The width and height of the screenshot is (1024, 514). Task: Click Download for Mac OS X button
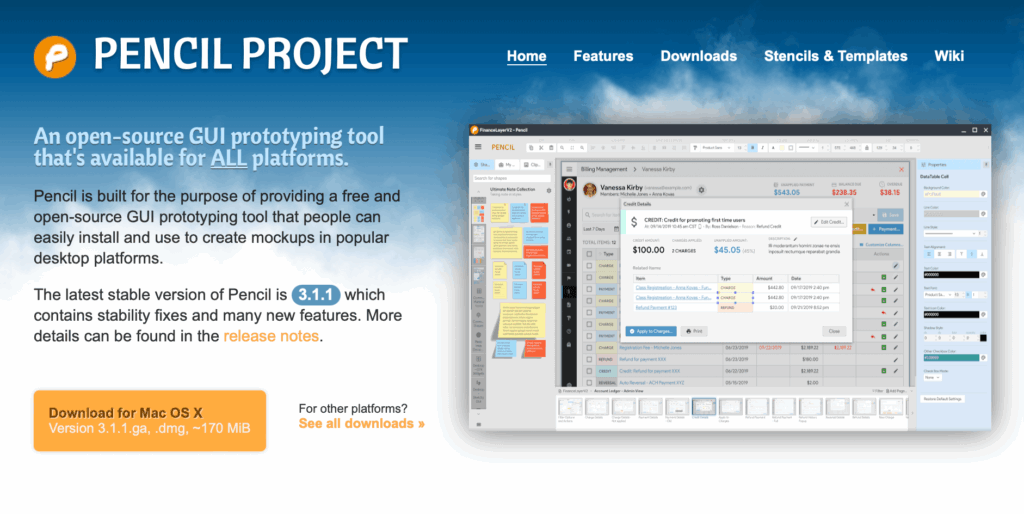150,421
